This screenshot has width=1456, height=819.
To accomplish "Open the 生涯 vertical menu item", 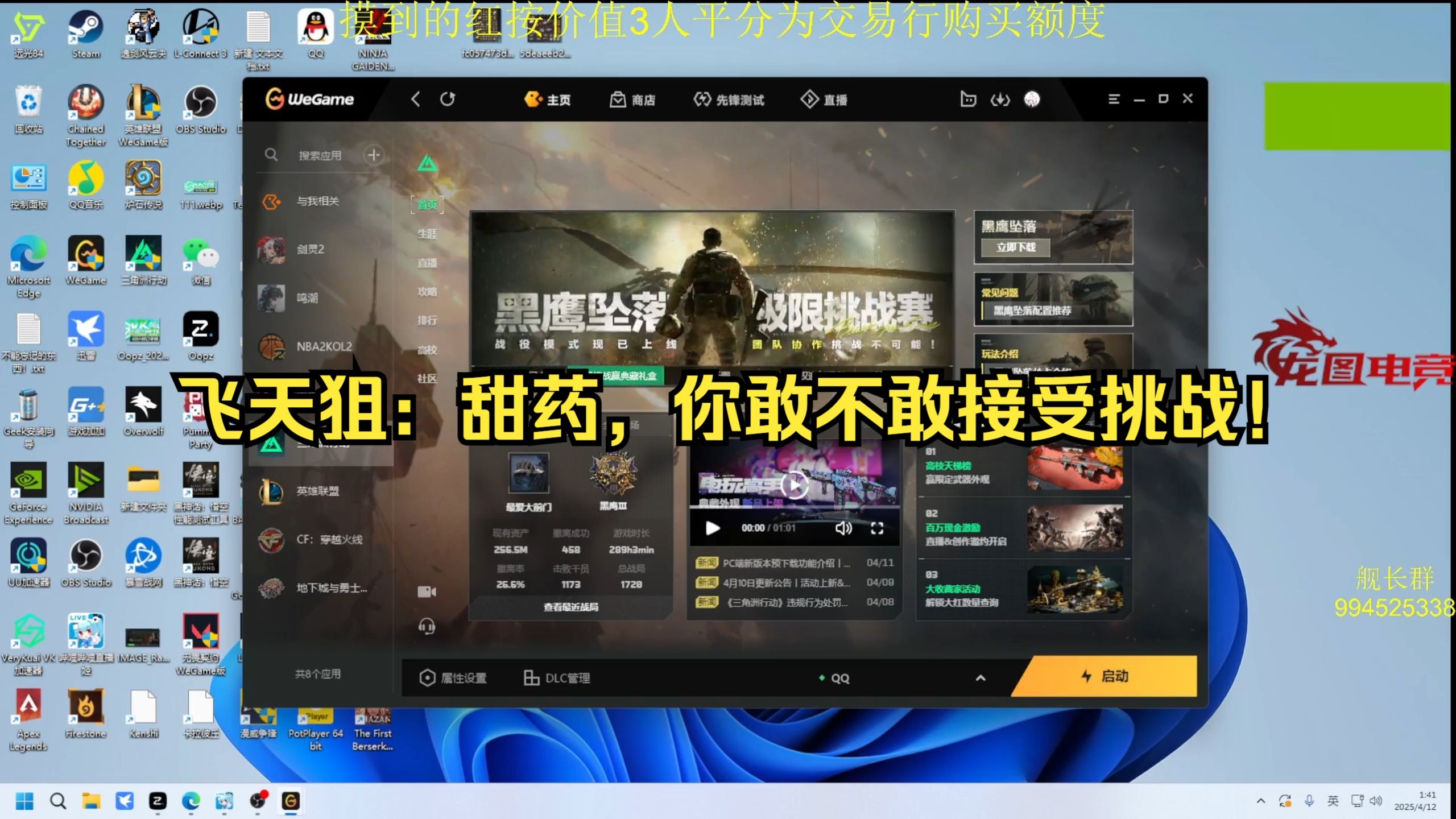I will coord(427,234).
